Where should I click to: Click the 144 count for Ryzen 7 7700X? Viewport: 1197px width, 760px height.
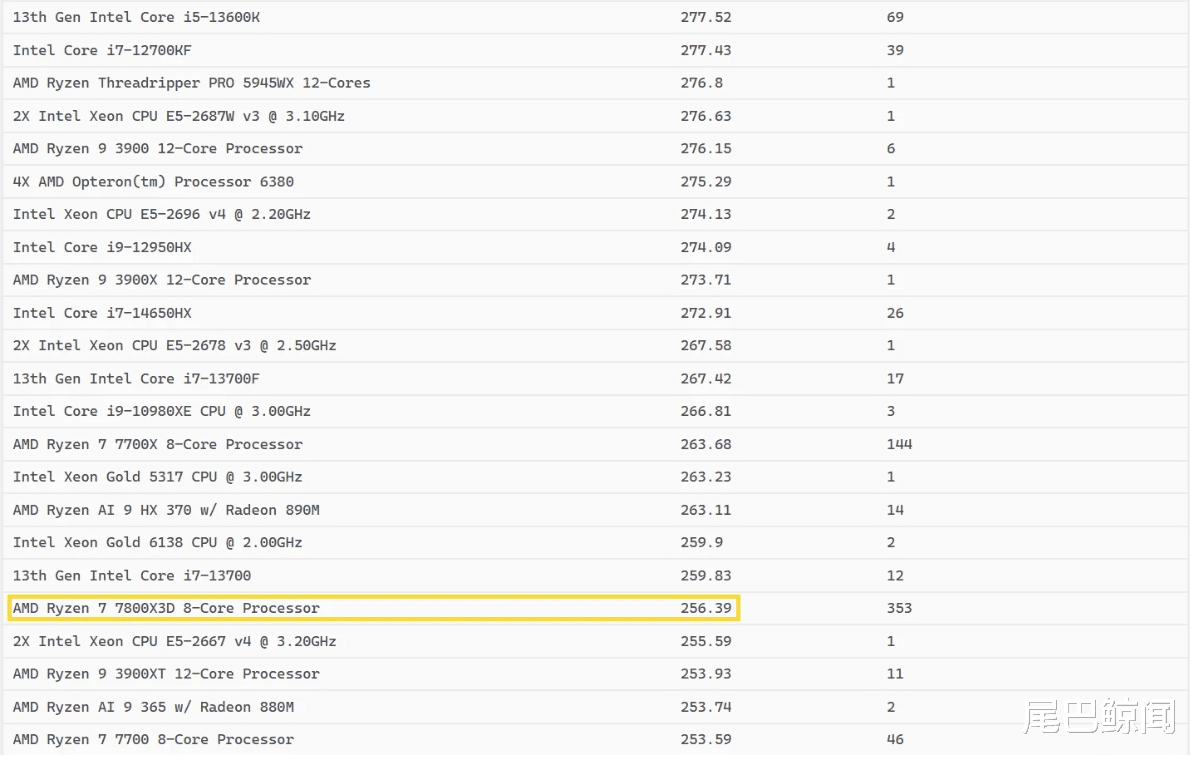coord(899,444)
